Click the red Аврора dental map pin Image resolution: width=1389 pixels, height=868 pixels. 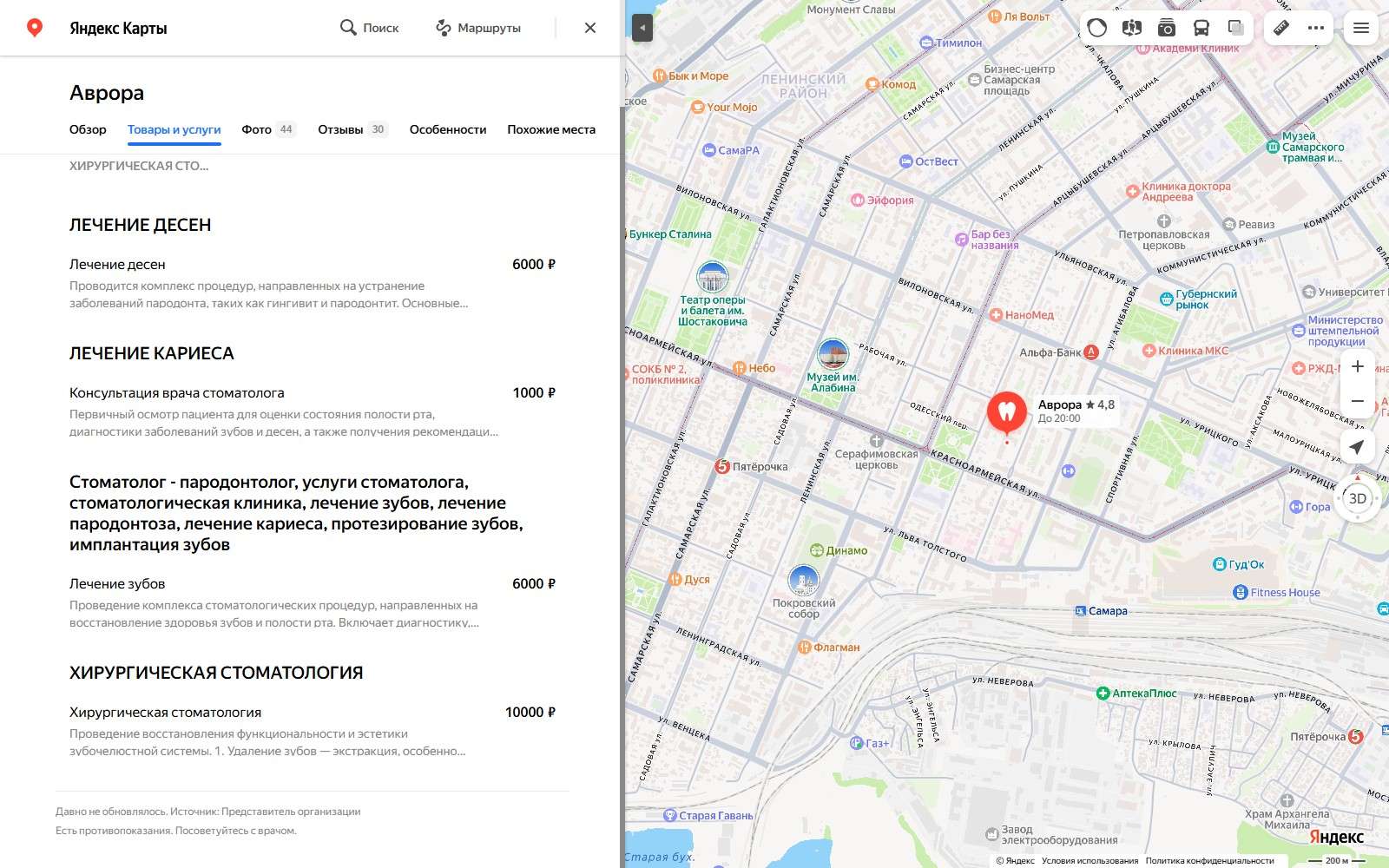click(x=1006, y=412)
